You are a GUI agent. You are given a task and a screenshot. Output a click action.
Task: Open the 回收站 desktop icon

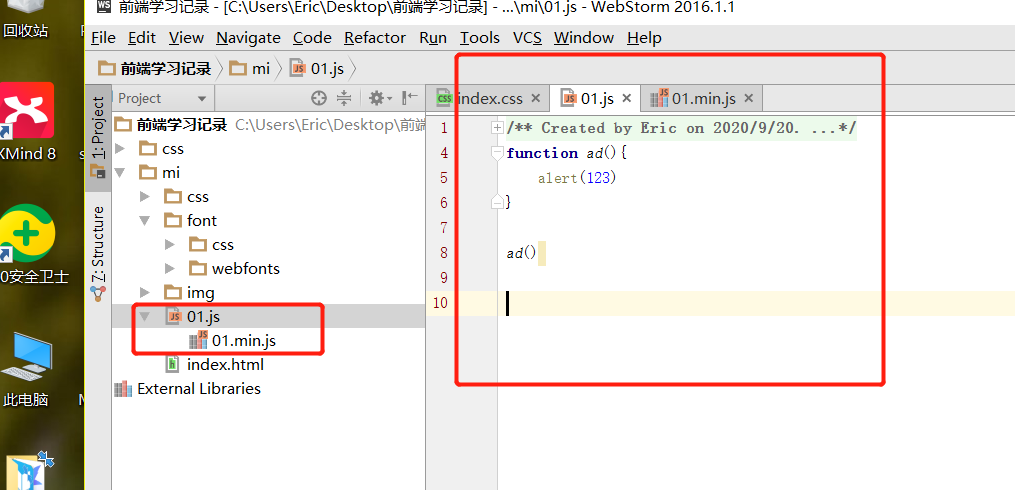26,18
